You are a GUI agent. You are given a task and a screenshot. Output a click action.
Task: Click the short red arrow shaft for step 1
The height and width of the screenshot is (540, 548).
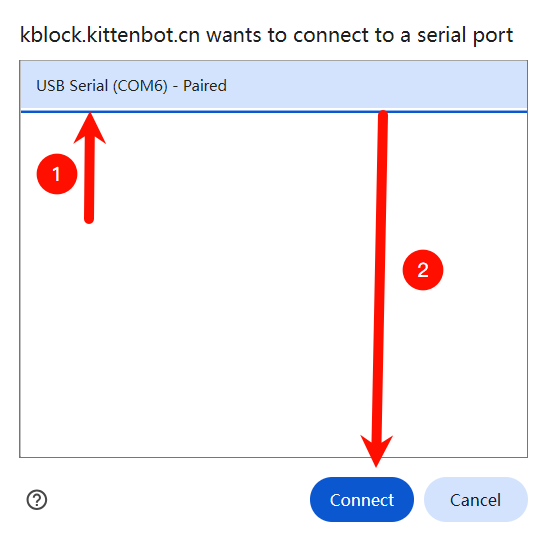click(x=89, y=180)
